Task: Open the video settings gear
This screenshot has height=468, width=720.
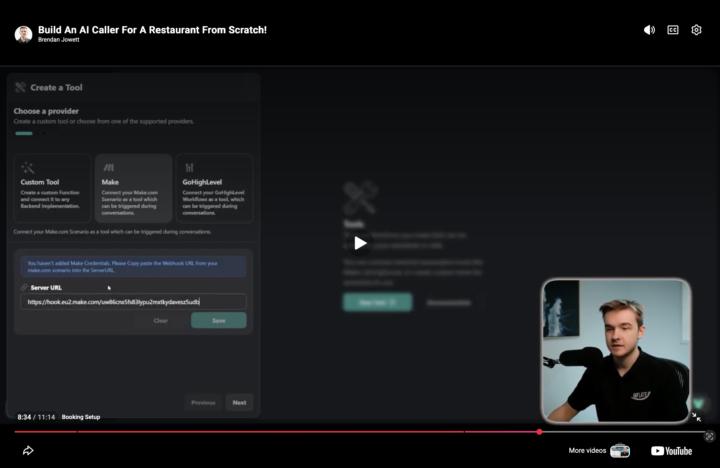Action: 696,30
